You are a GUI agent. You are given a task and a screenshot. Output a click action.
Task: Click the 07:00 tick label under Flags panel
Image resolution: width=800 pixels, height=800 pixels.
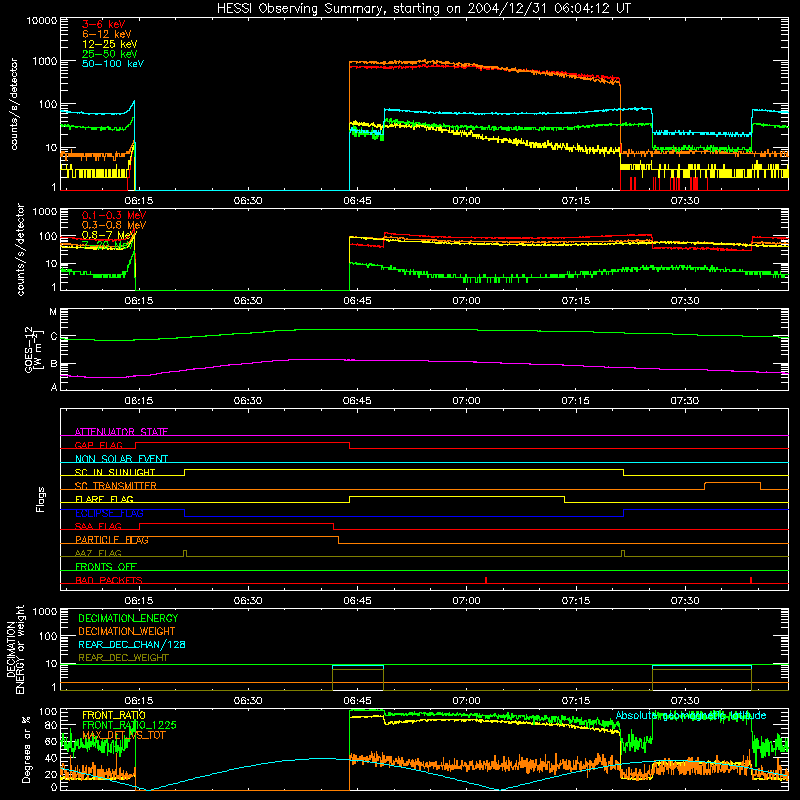coord(466,601)
